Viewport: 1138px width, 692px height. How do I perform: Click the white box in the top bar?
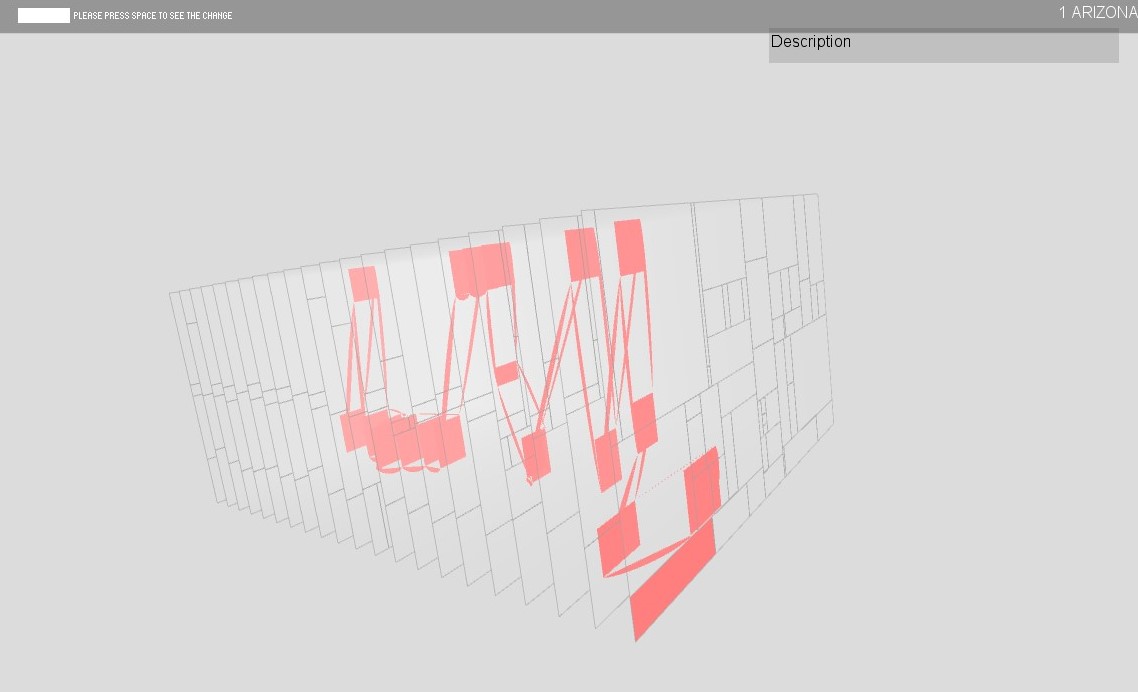click(44, 15)
